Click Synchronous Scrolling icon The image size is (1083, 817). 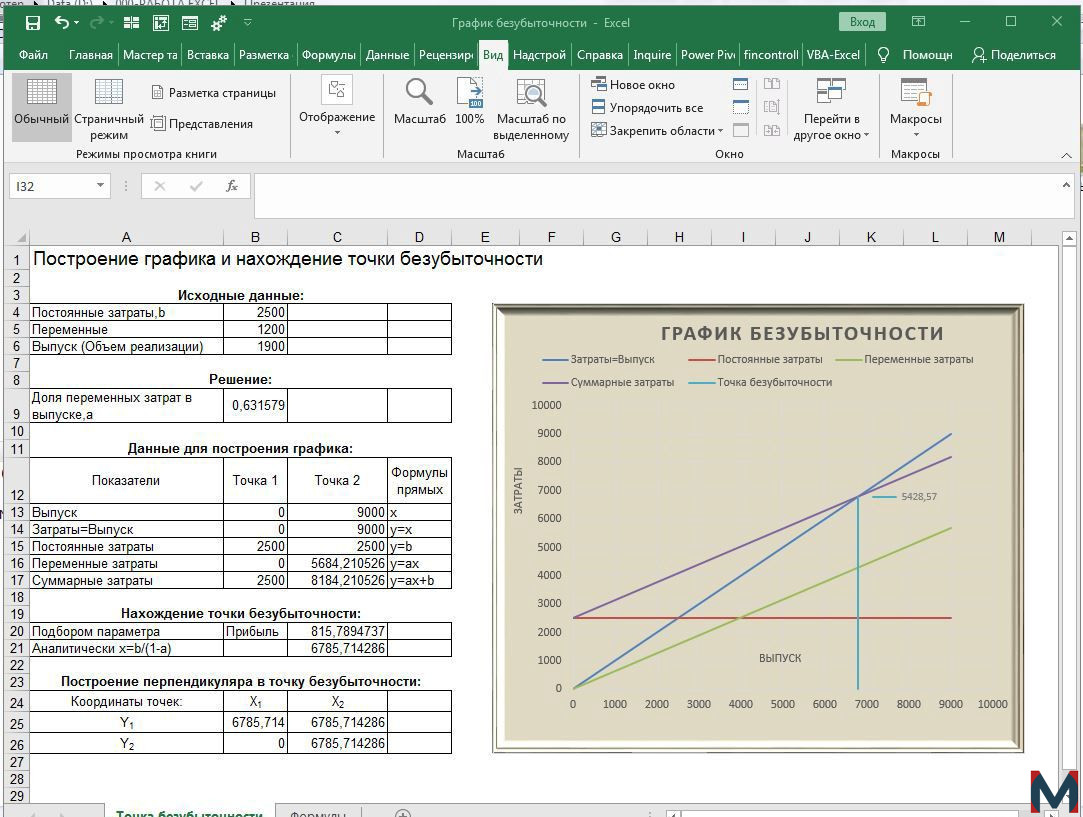coord(771,107)
